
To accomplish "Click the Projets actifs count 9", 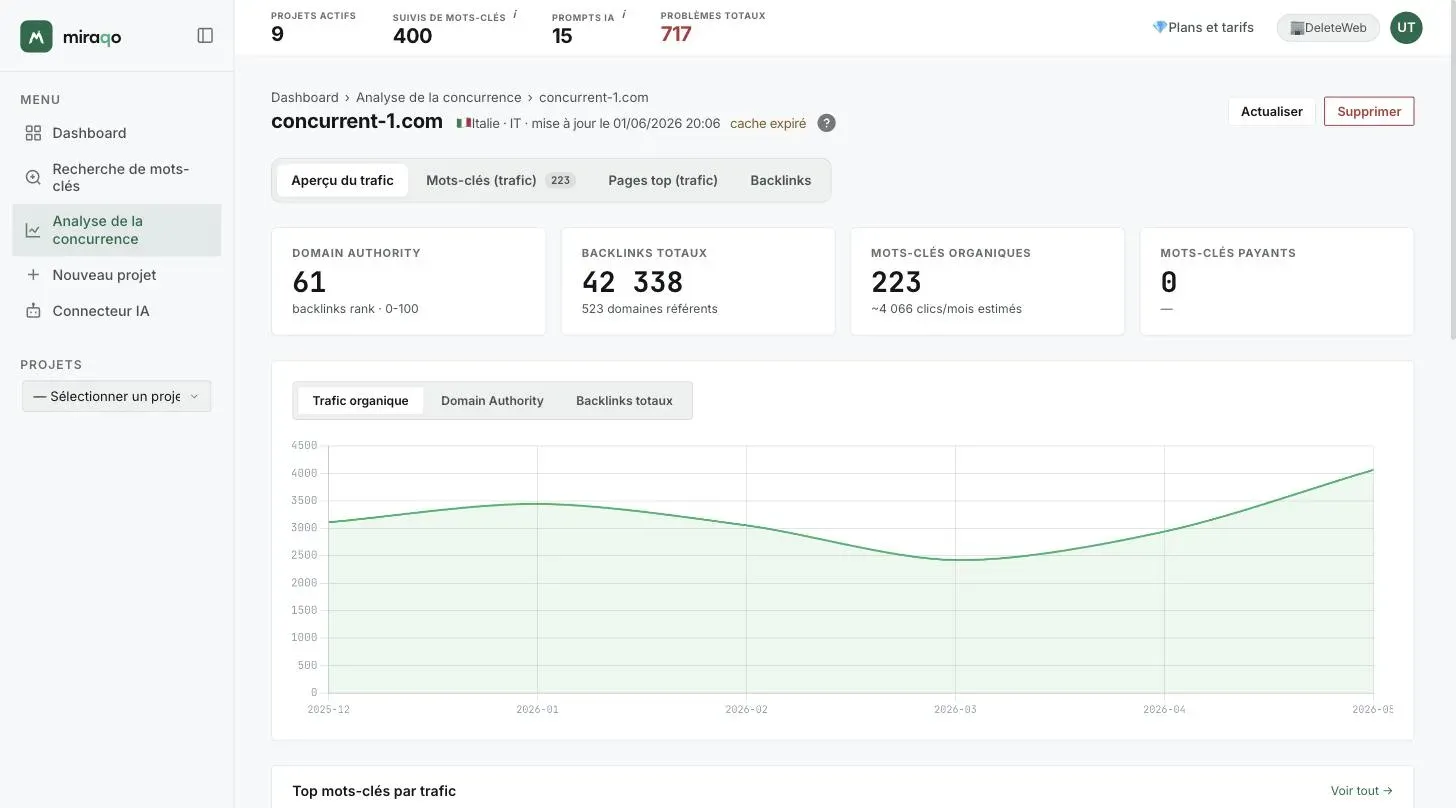I will (x=277, y=35).
